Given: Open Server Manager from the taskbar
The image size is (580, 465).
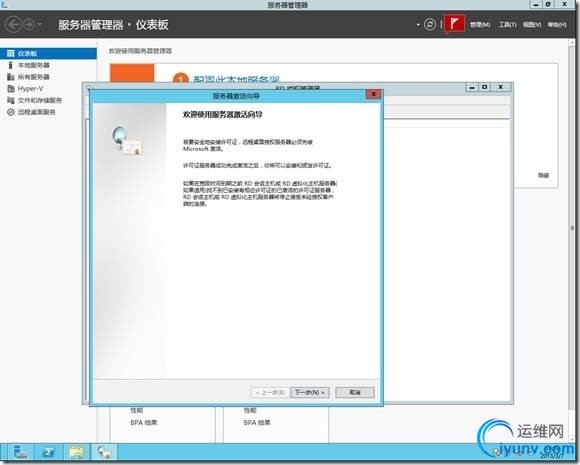Looking at the screenshot, I should (20, 452).
